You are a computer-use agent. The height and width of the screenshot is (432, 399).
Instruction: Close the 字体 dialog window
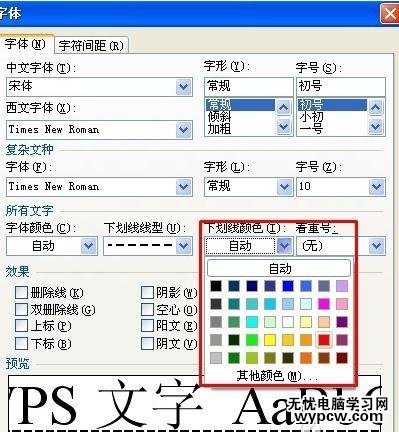(x=389, y=14)
